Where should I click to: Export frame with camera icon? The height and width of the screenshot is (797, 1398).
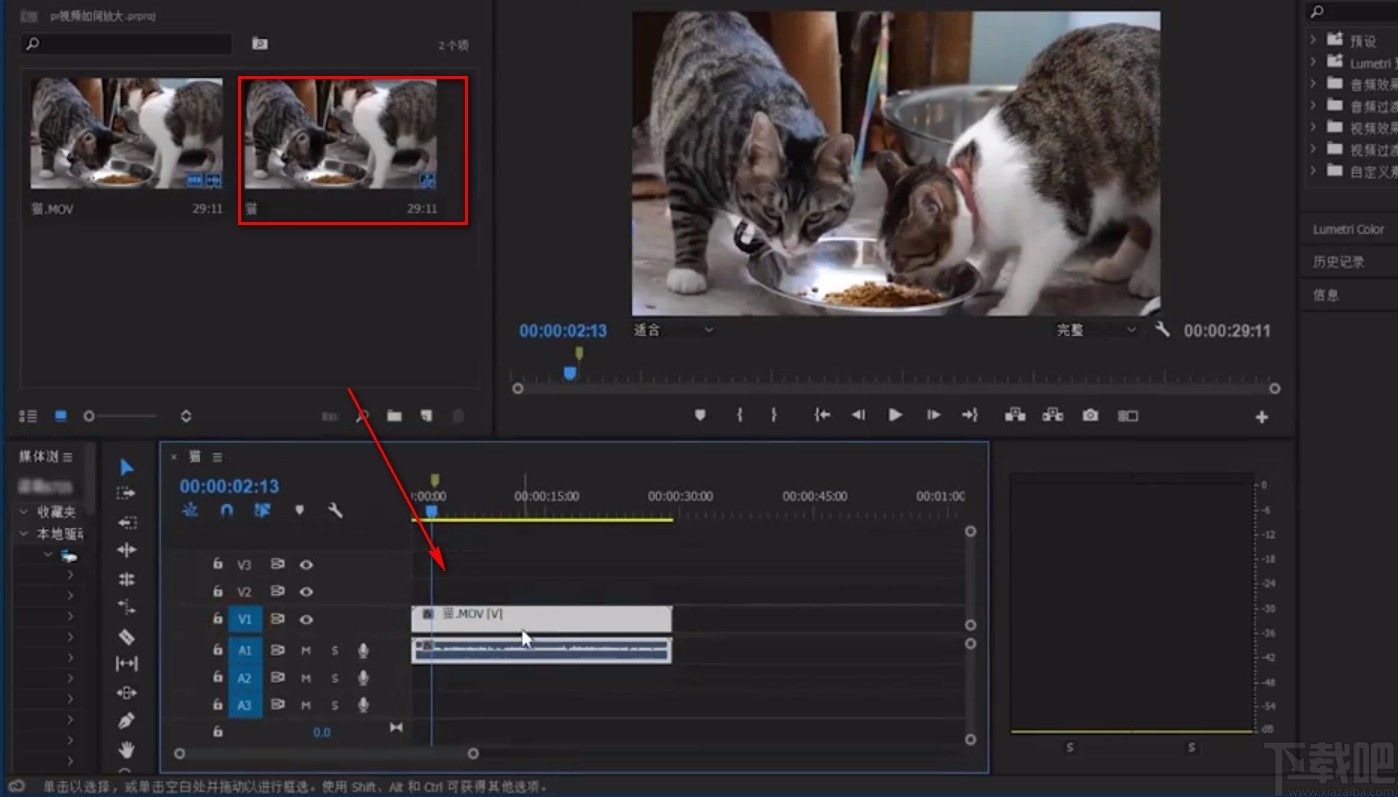(1090, 415)
